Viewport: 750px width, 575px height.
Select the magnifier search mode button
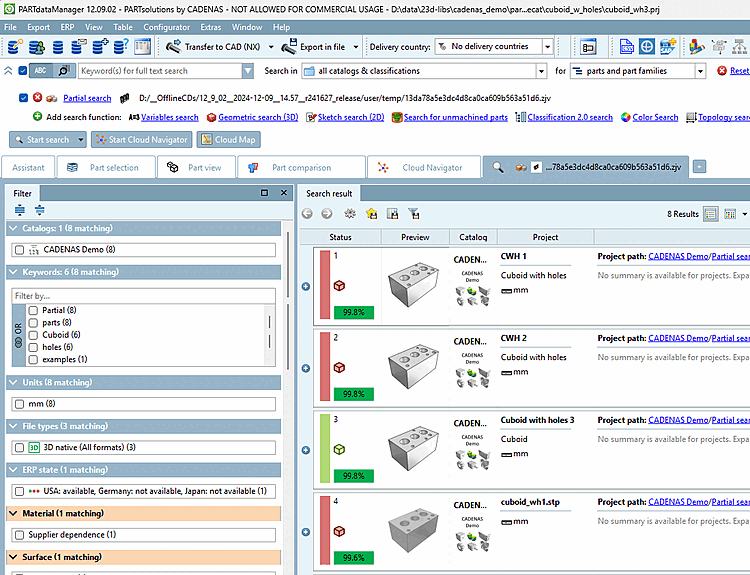pos(64,71)
